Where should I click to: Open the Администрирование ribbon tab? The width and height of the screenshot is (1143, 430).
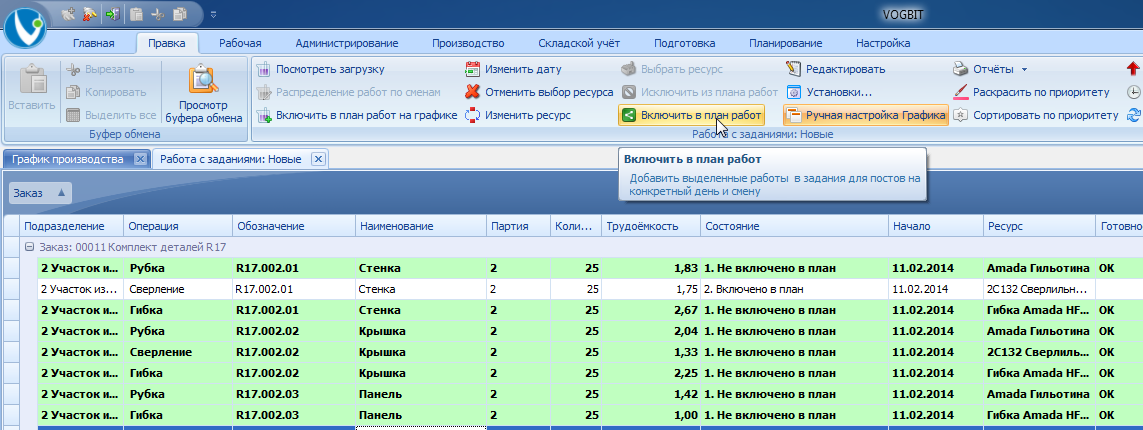coord(347,43)
